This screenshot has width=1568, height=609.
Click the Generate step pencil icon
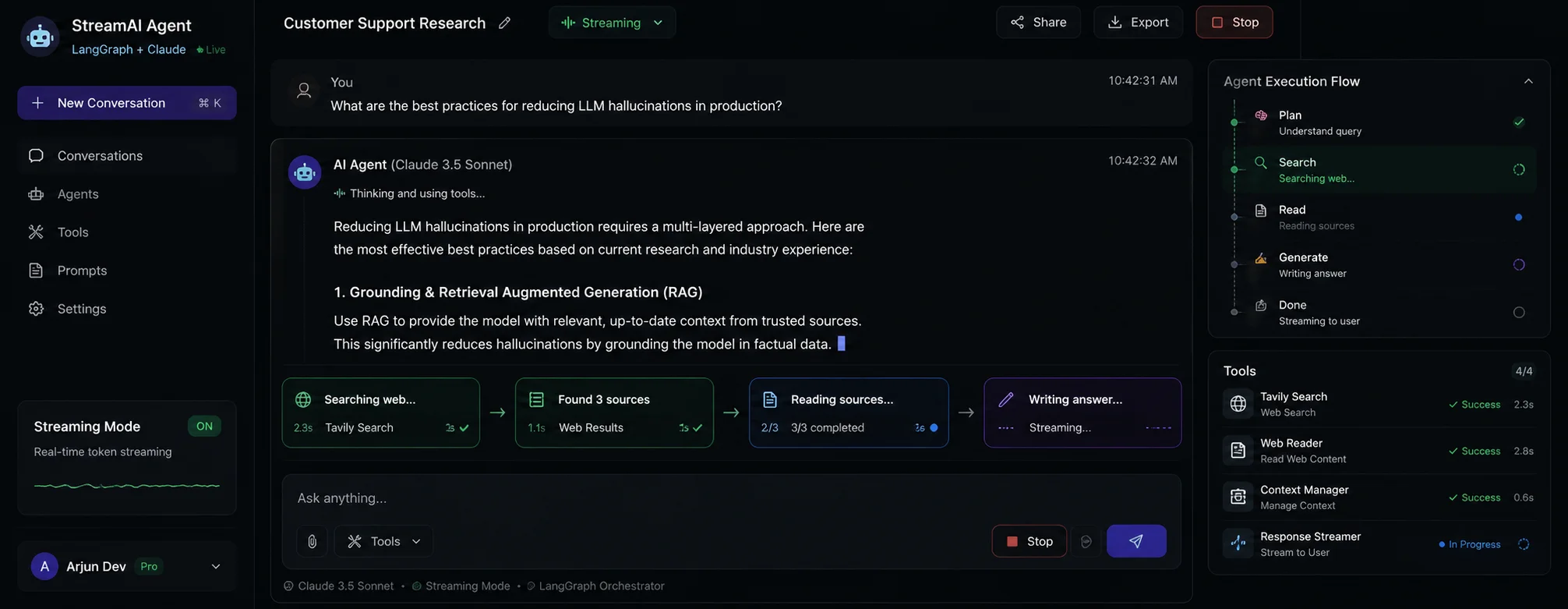(1260, 258)
